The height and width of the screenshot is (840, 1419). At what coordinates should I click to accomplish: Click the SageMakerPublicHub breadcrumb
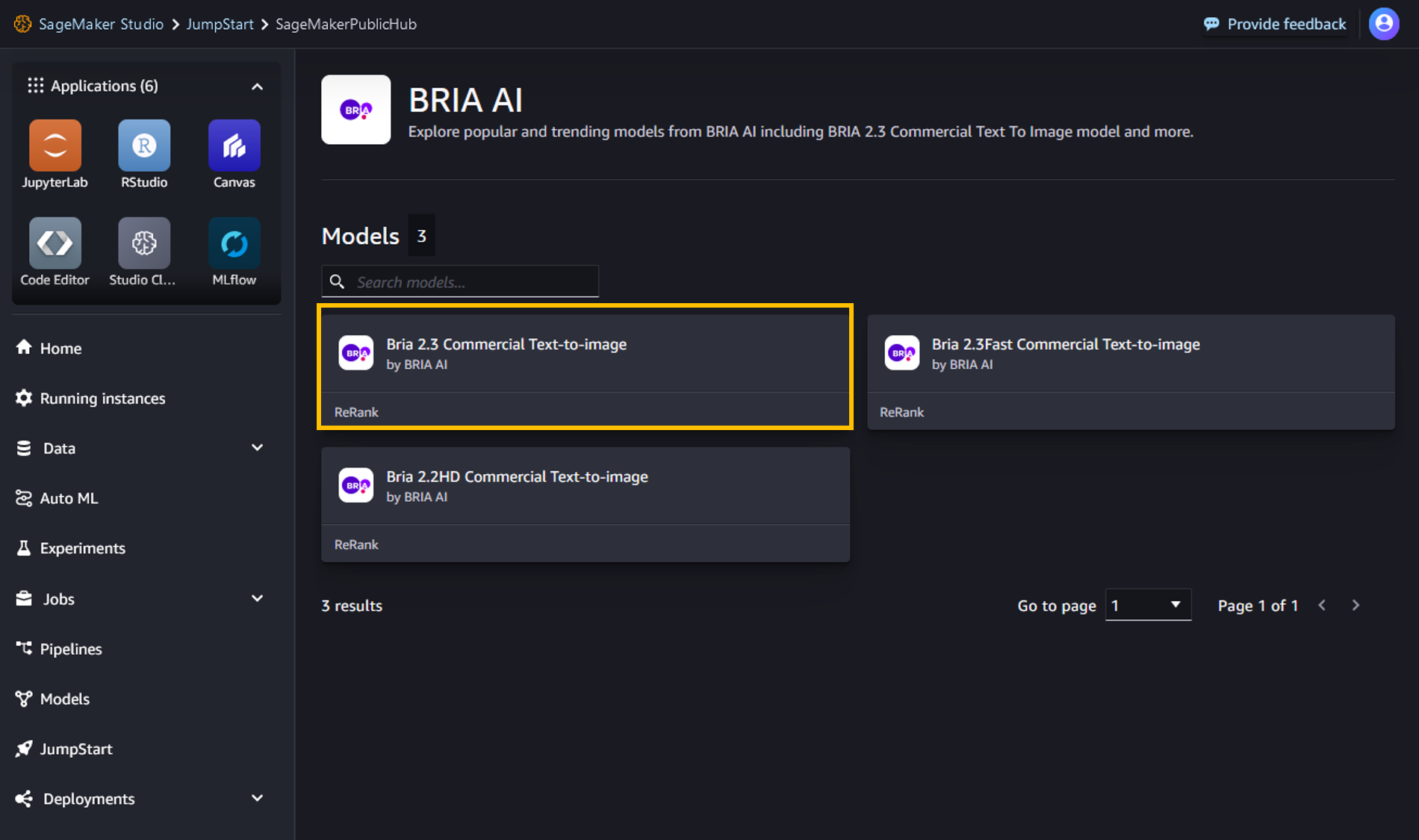coord(346,24)
